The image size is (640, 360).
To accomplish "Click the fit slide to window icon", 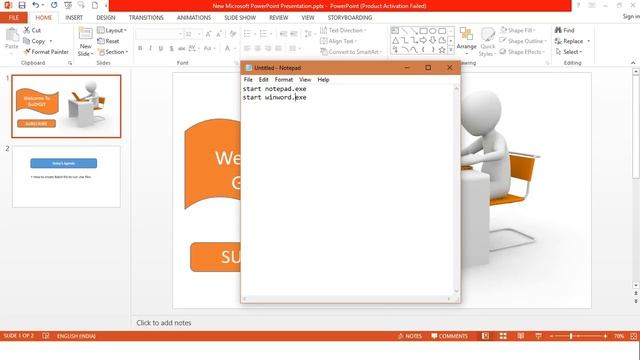I will click(633, 336).
